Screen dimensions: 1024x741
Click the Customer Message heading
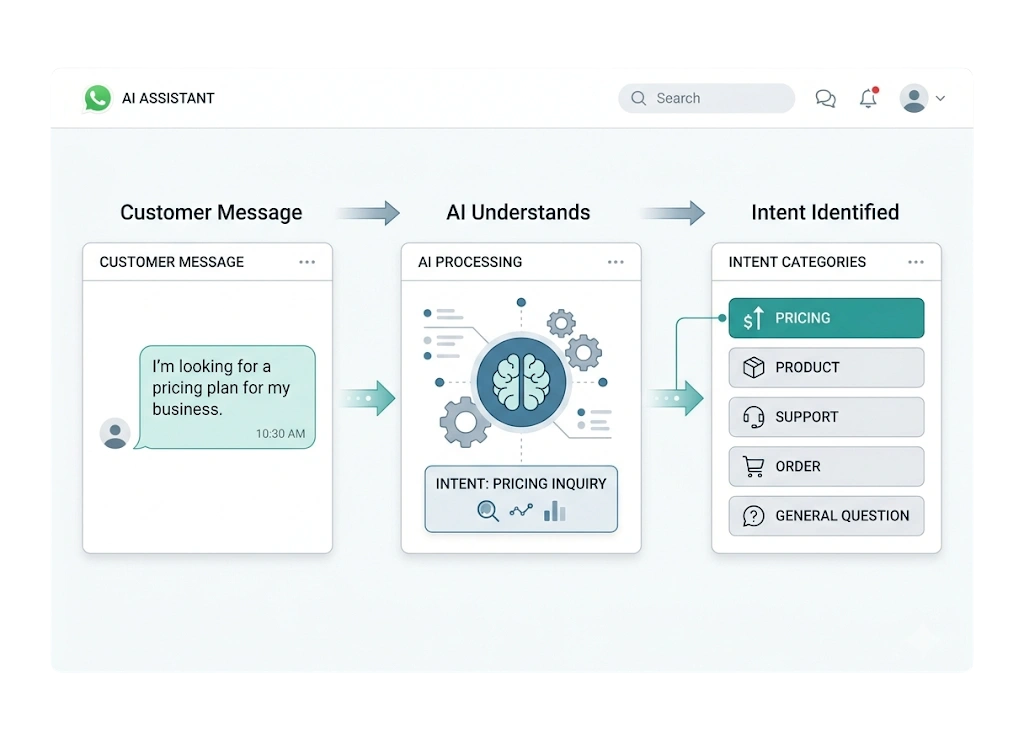tap(211, 212)
